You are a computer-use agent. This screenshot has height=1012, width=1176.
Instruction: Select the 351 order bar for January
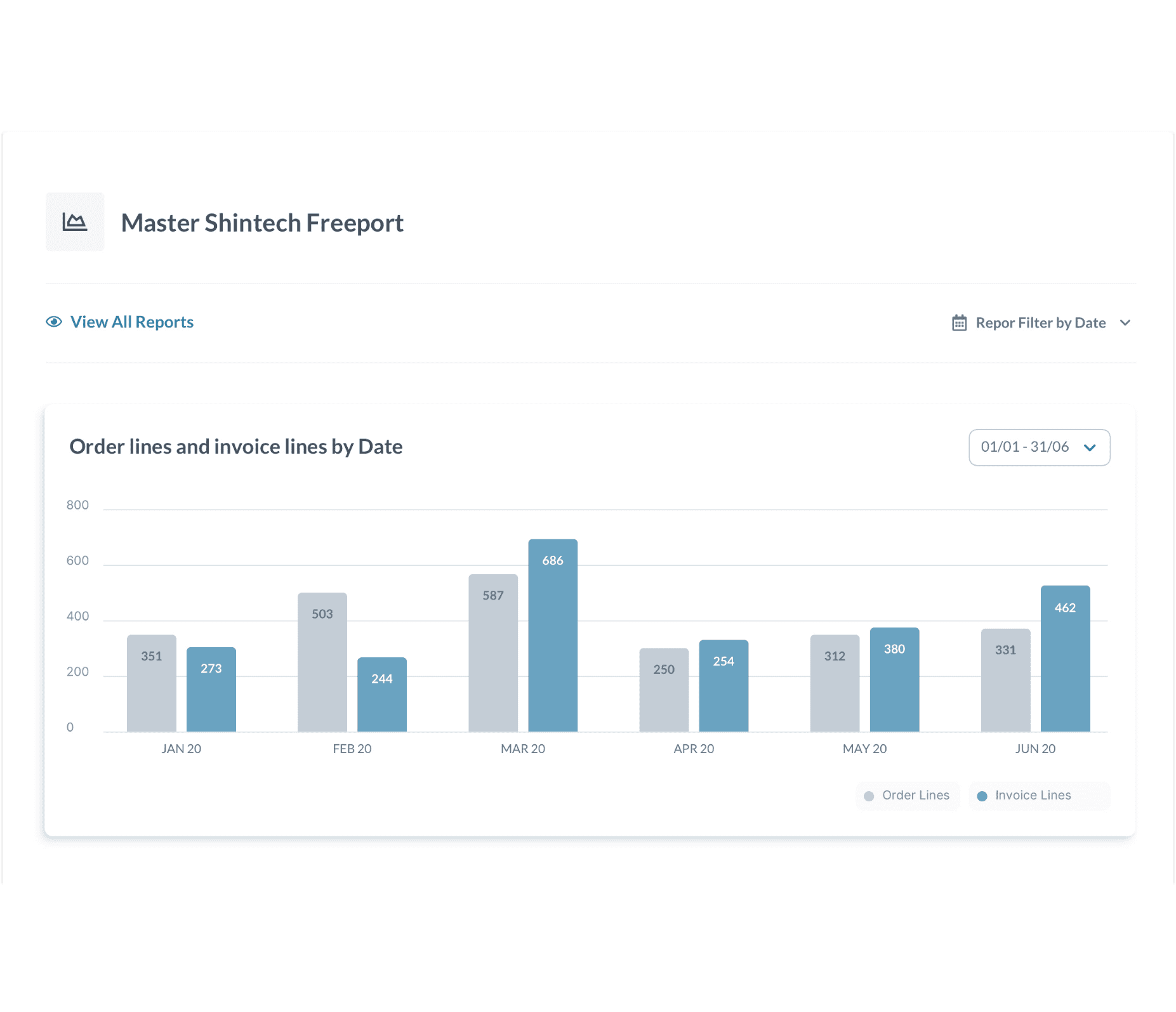pyautogui.click(x=151, y=683)
